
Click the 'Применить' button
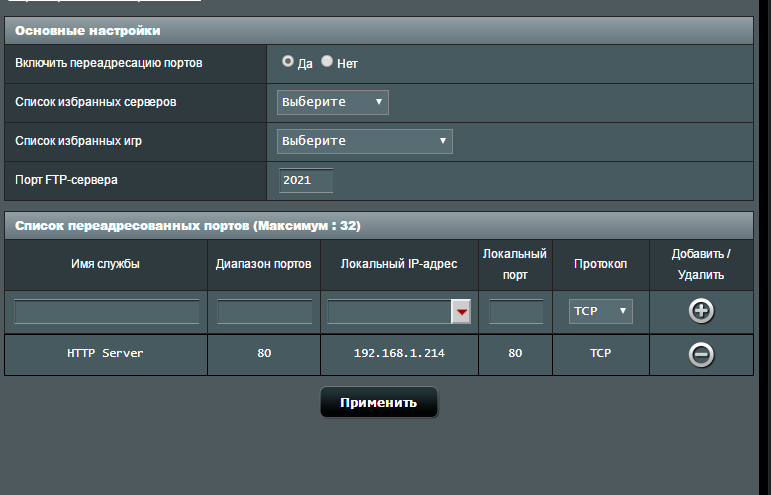tap(379, 403)
